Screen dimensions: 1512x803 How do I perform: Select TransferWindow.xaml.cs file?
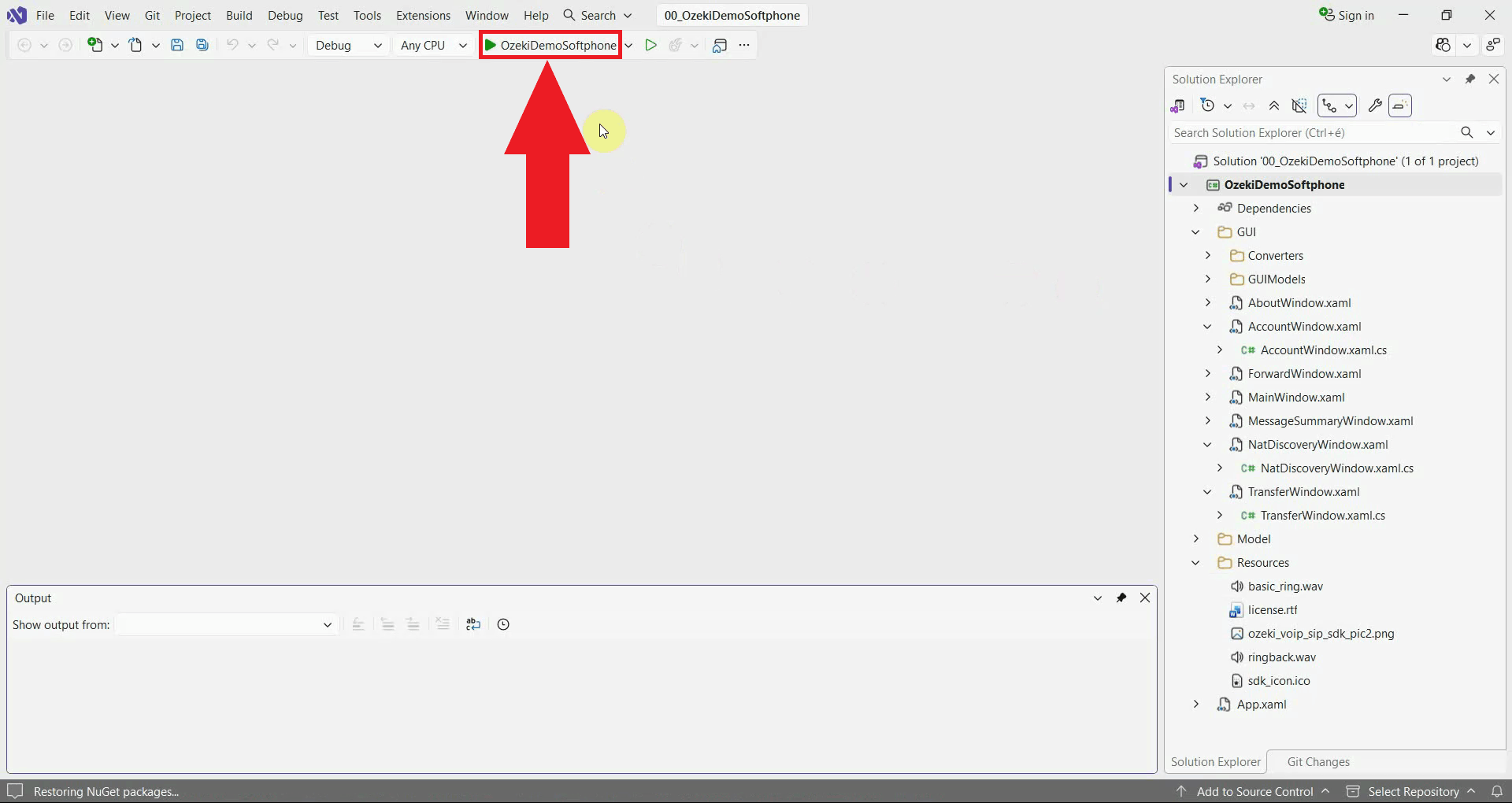click(x=1322, y=515)
